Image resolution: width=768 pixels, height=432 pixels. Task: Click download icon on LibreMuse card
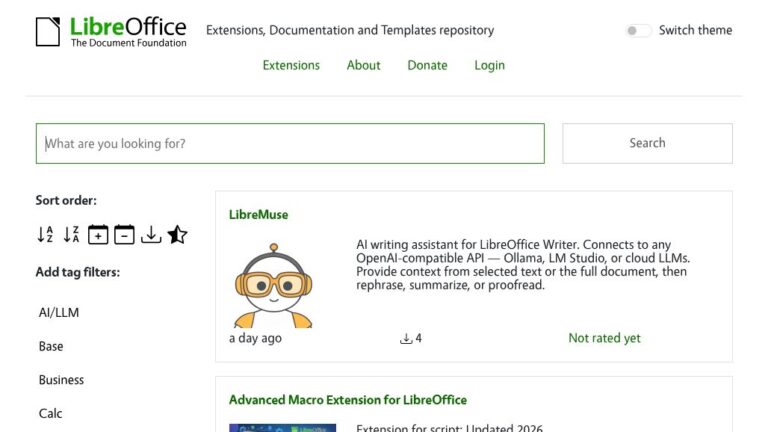click(x=406, y=338)
